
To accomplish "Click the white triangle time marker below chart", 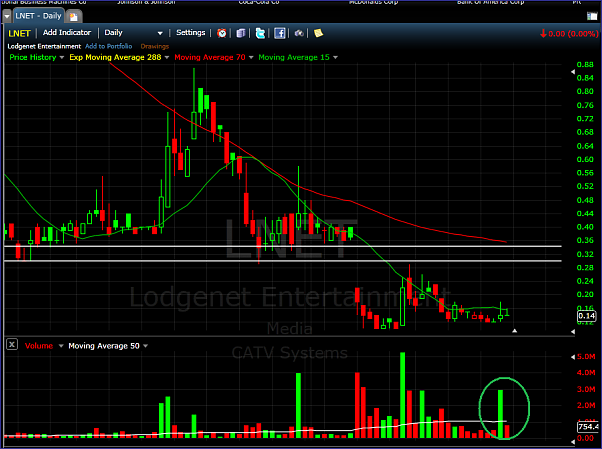I will (514, 331).
